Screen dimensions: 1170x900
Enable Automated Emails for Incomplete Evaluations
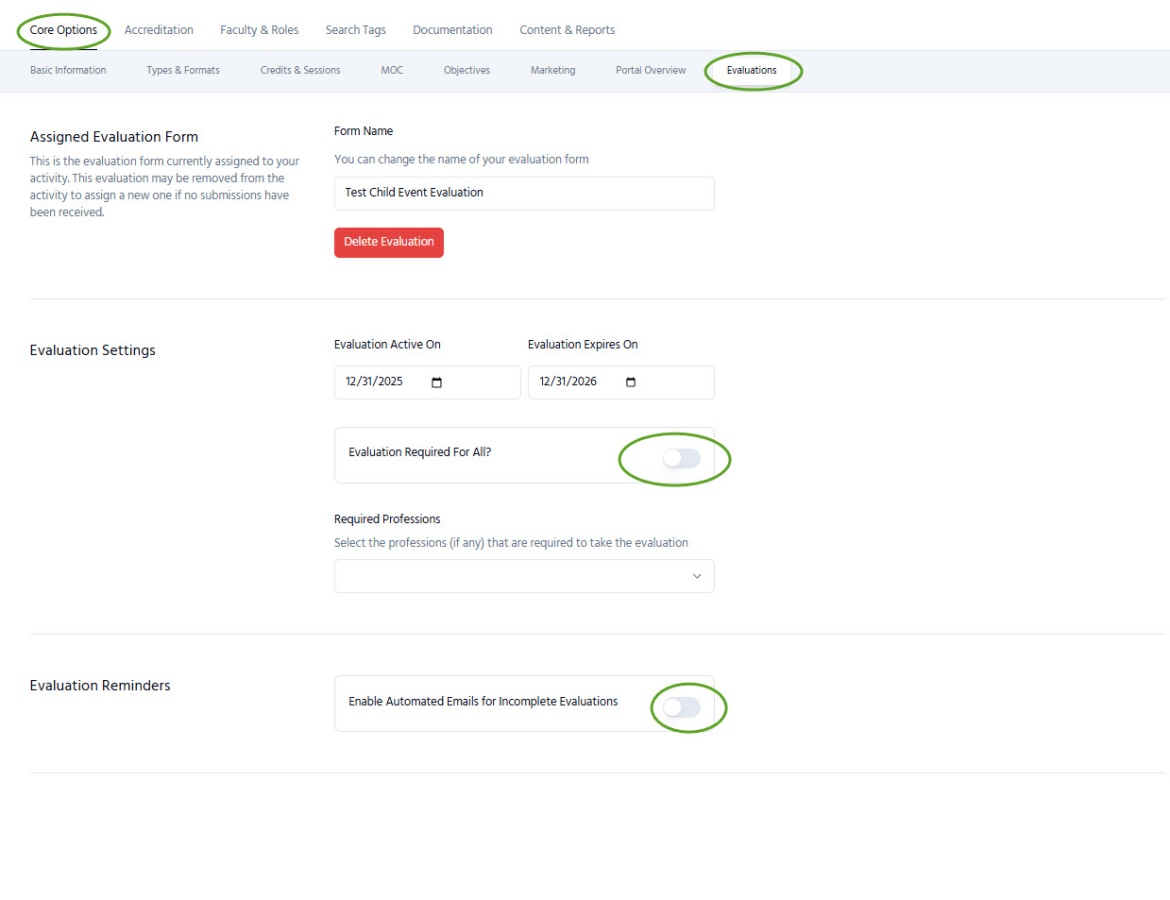coord(681,708)
